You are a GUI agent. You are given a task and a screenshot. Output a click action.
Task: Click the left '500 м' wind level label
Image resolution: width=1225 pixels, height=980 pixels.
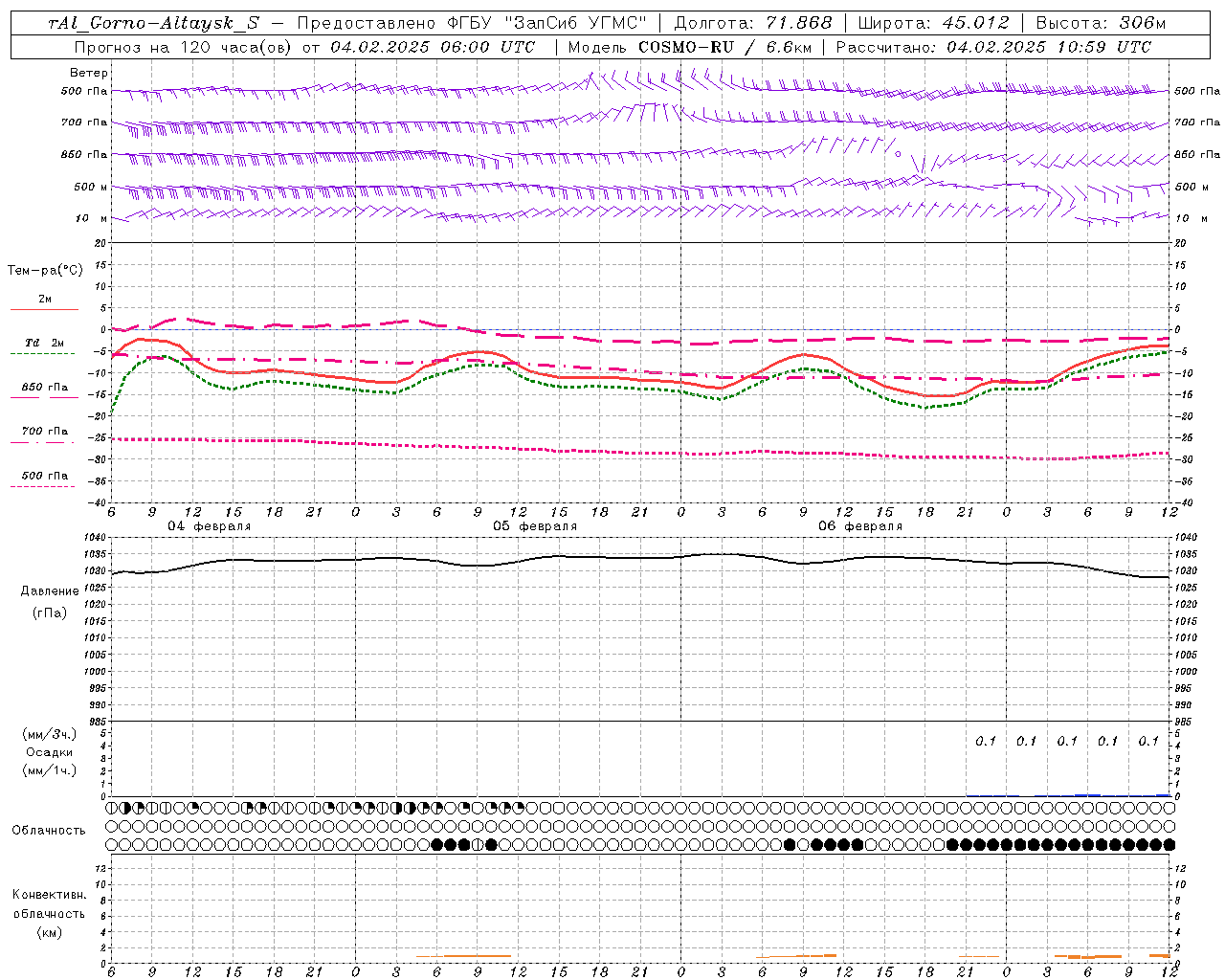[x=91, y=187]
